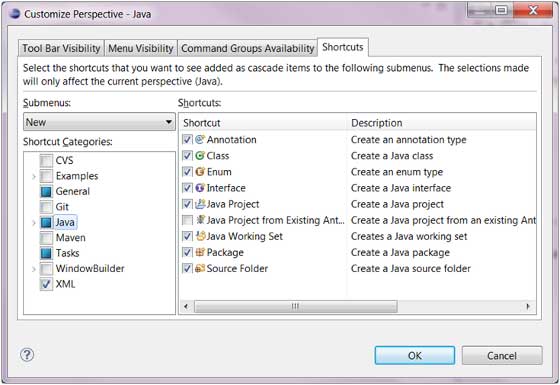Viewport: 560px width, 385px height.
Task: Check the Maven category checkbox
Action: [46, 238]
